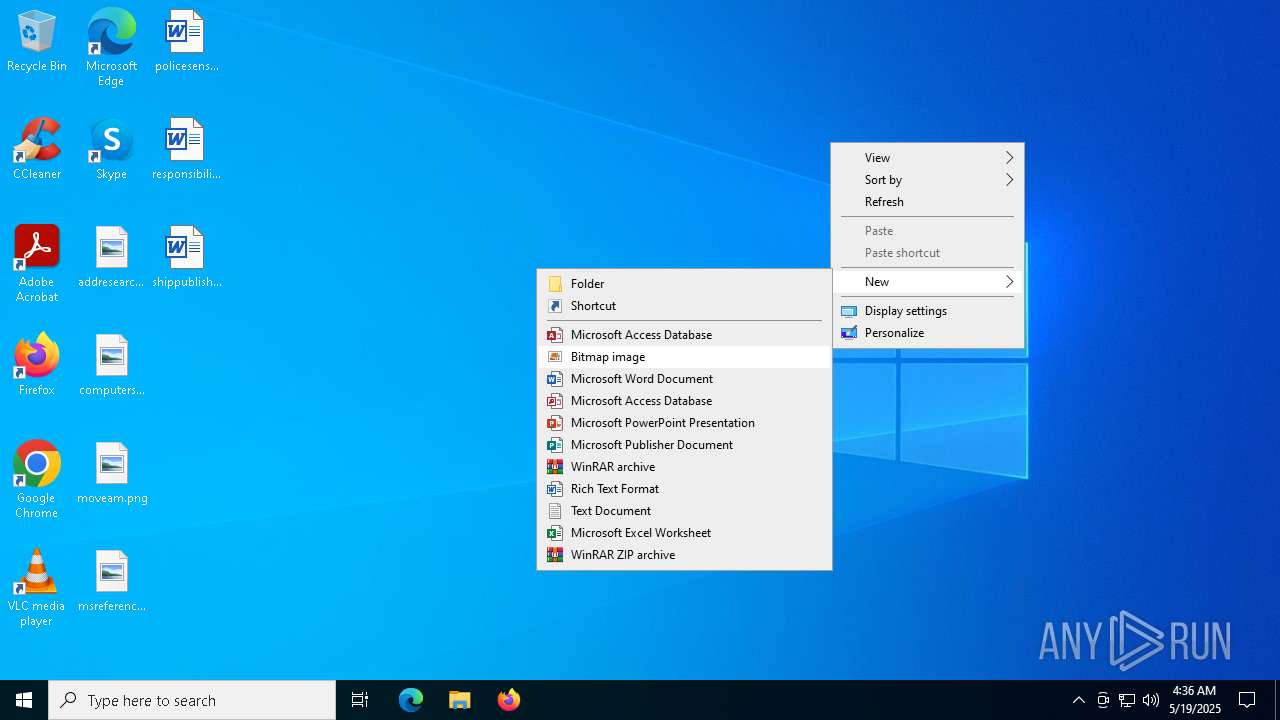Click the Meet Now tray icon
The width and height of the screenshot is (1280, 720).
(x=1103, y=700)
